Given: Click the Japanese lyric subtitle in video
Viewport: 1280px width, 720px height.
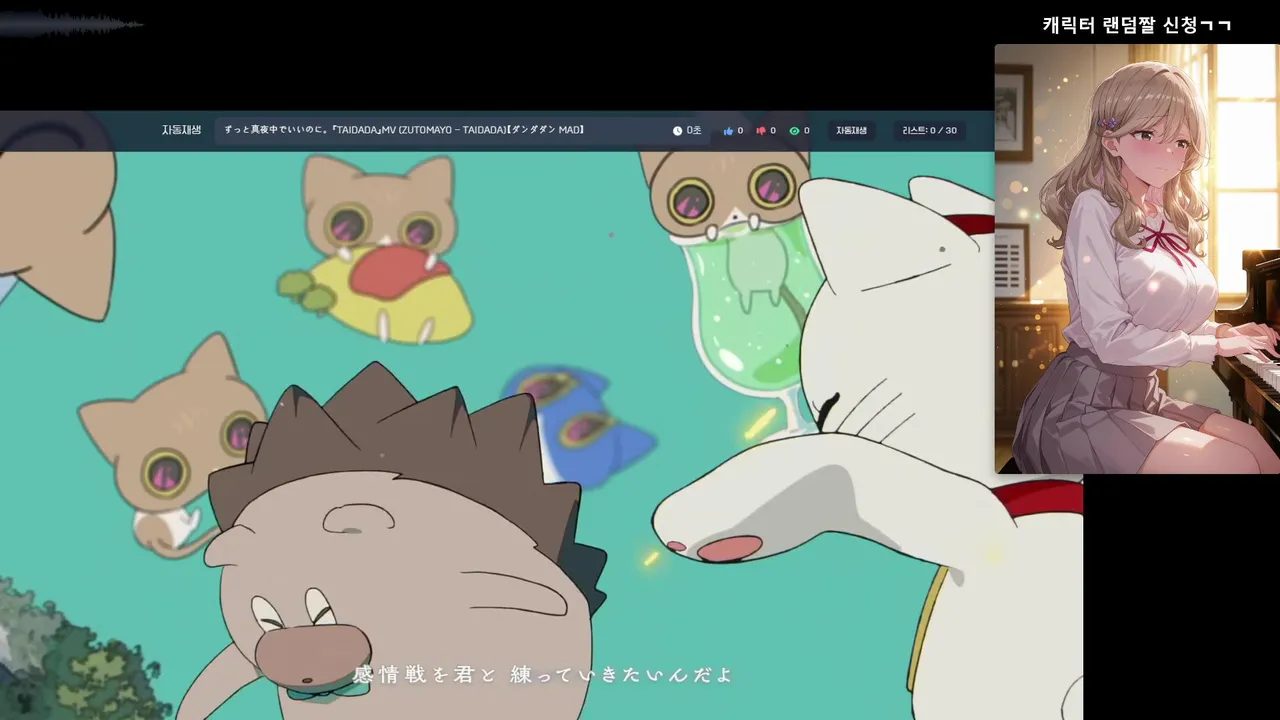Looking at the screenshot, I should [x=544, y=675].
